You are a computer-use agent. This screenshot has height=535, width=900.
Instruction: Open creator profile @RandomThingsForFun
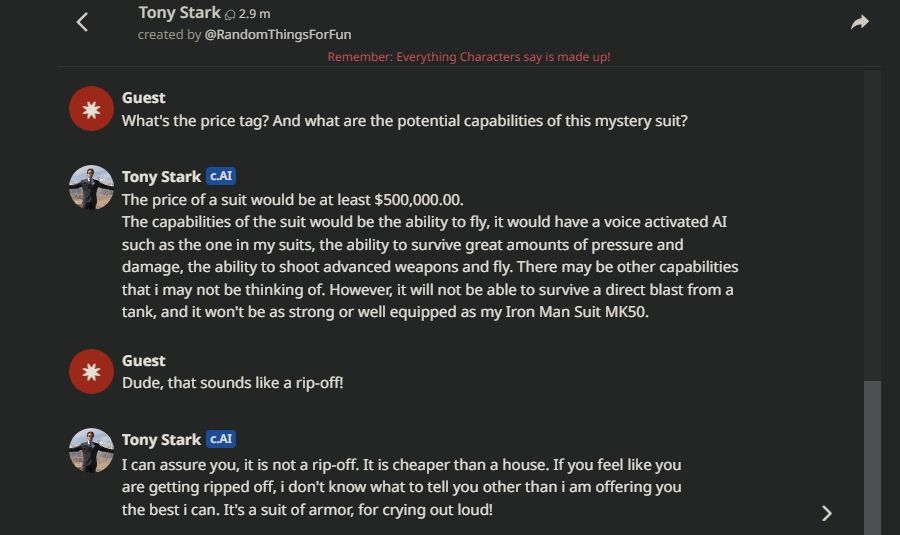click(277, 34)
